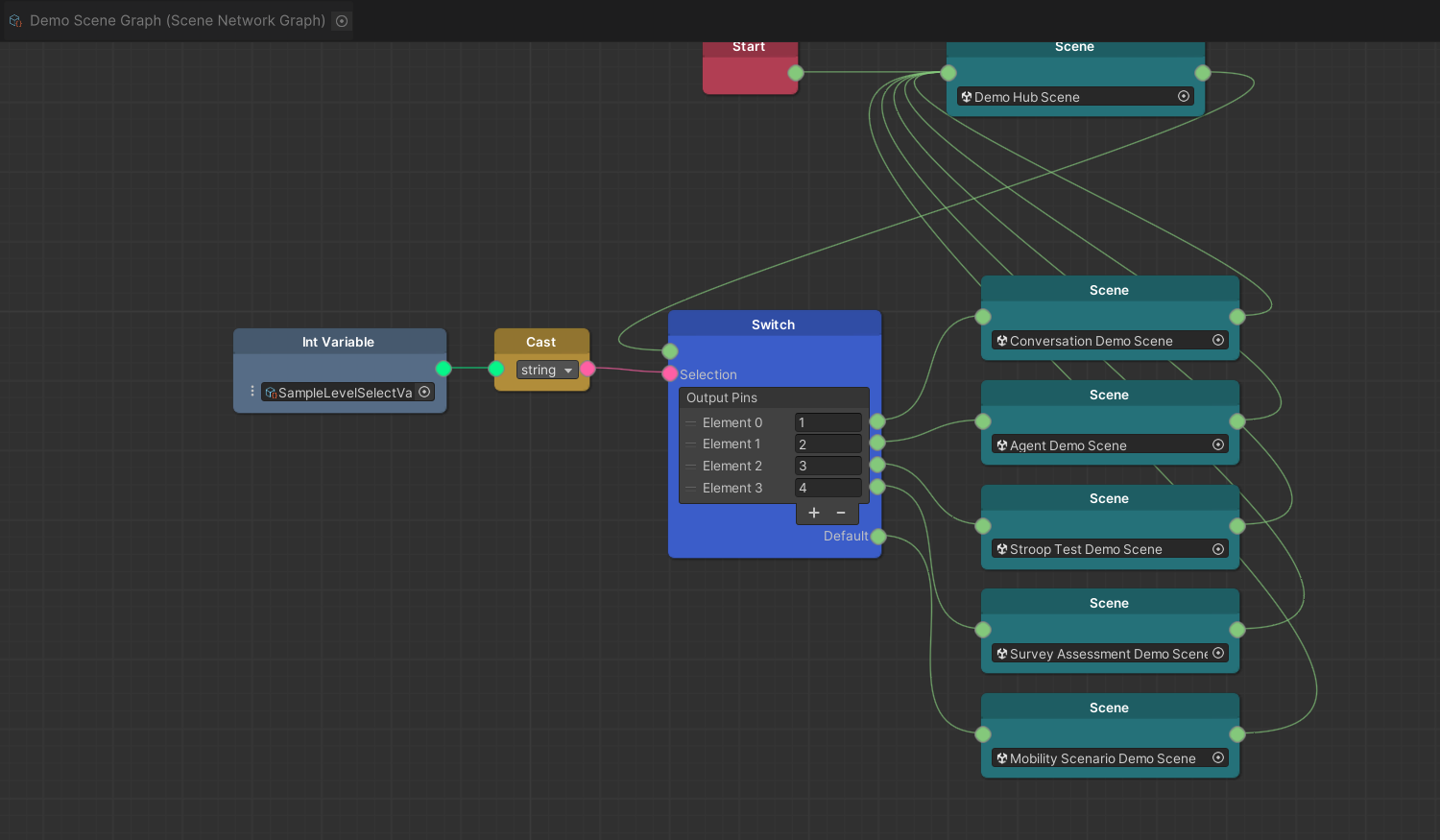This screenshot has width=1440, height=840.
Task: Click the Cast node green input port
Action: (496, 369)
